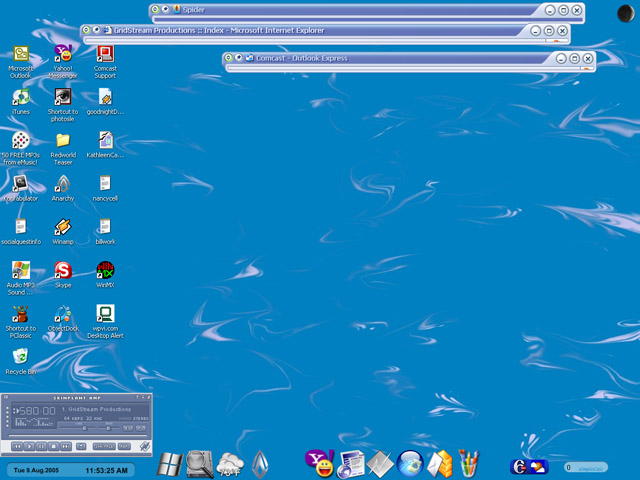Image resolution: width=640 pixels, height=480 pixels.
Task: Click the ObjectDock desktop icon
Action: (x=63, y=313)
